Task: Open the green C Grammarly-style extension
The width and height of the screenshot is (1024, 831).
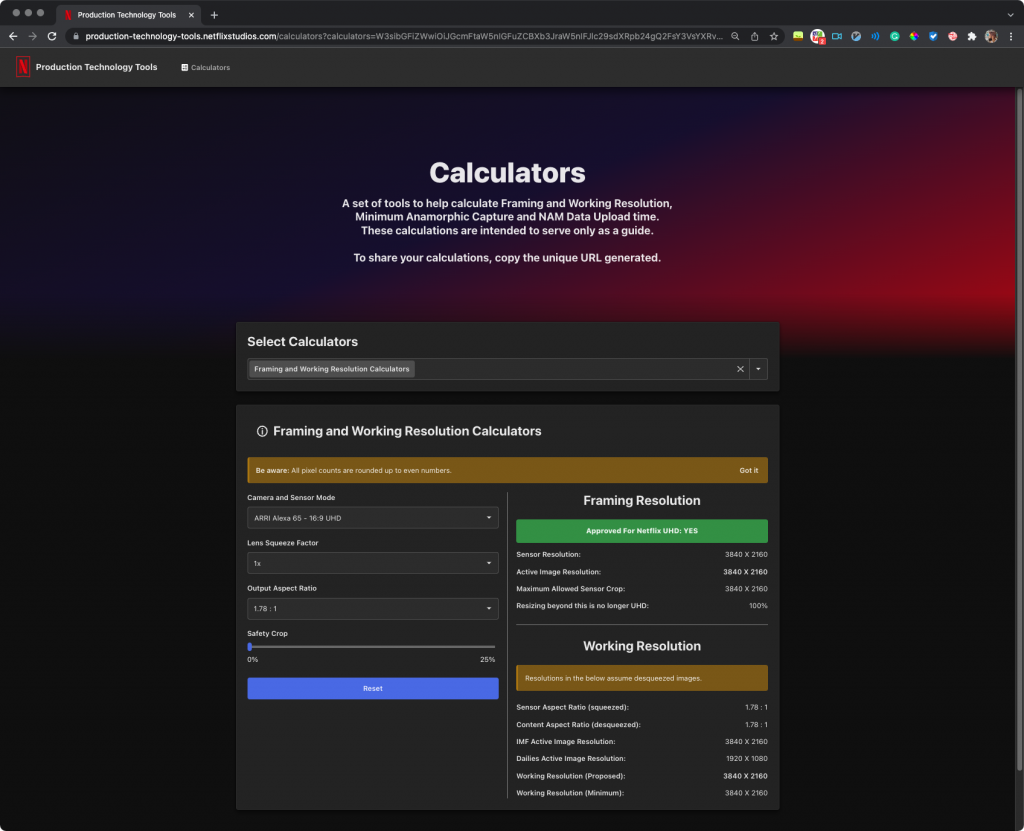Action: [x=895, y=37]
